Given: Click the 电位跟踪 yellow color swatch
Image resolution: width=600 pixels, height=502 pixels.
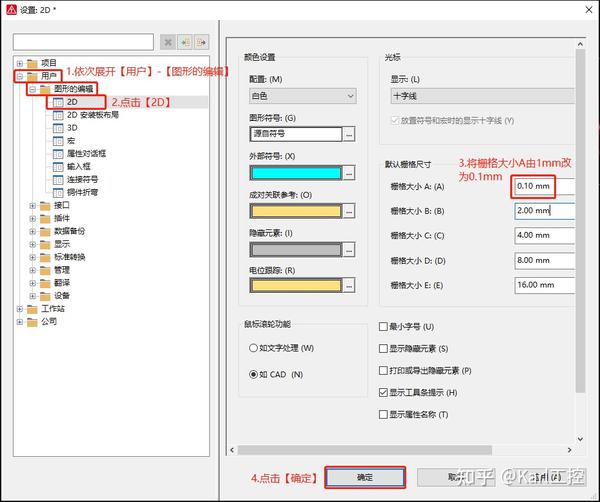Looking at the screenshot, I should [296, 285].
